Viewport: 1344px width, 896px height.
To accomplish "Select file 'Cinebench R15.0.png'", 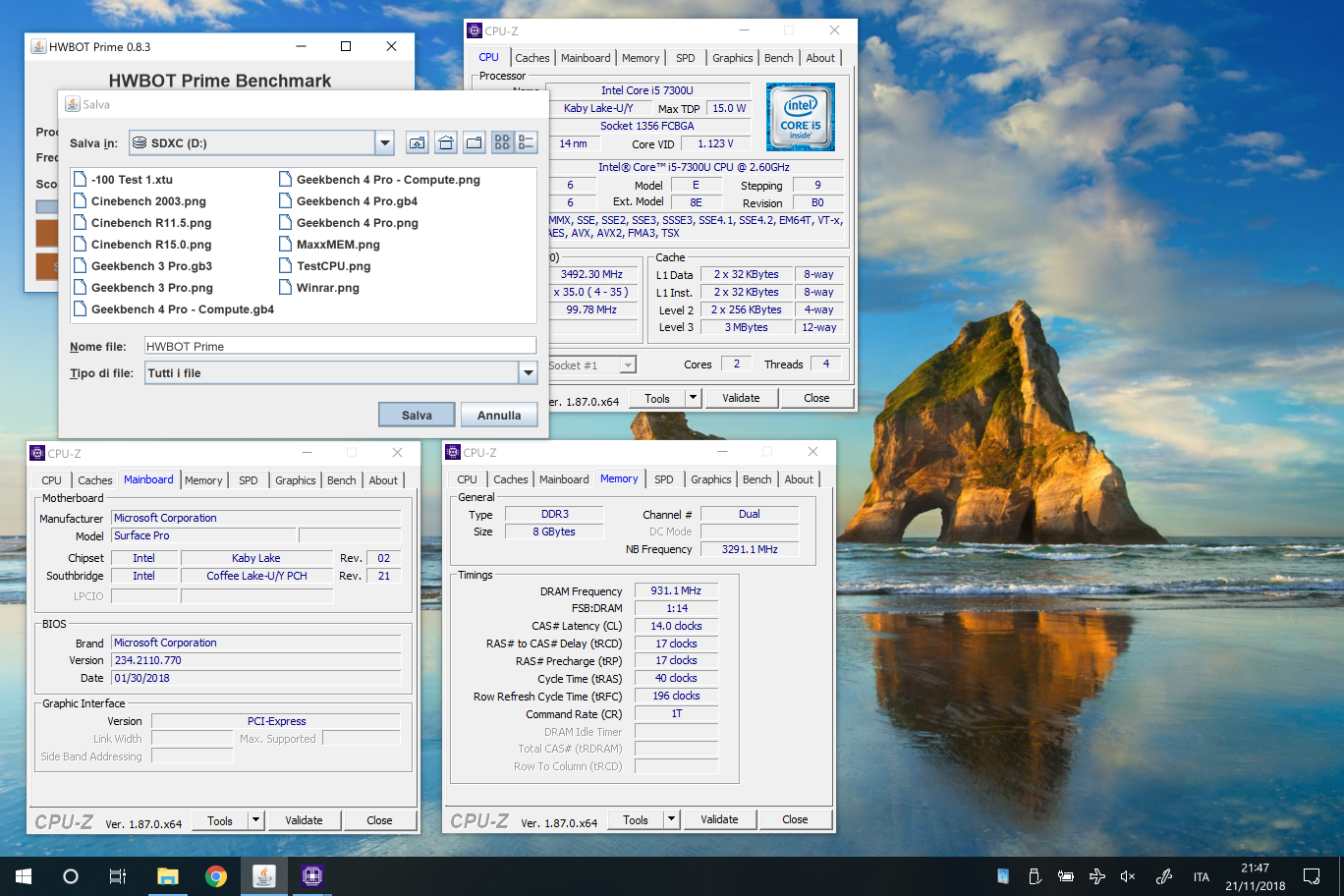I will (143, 245).
